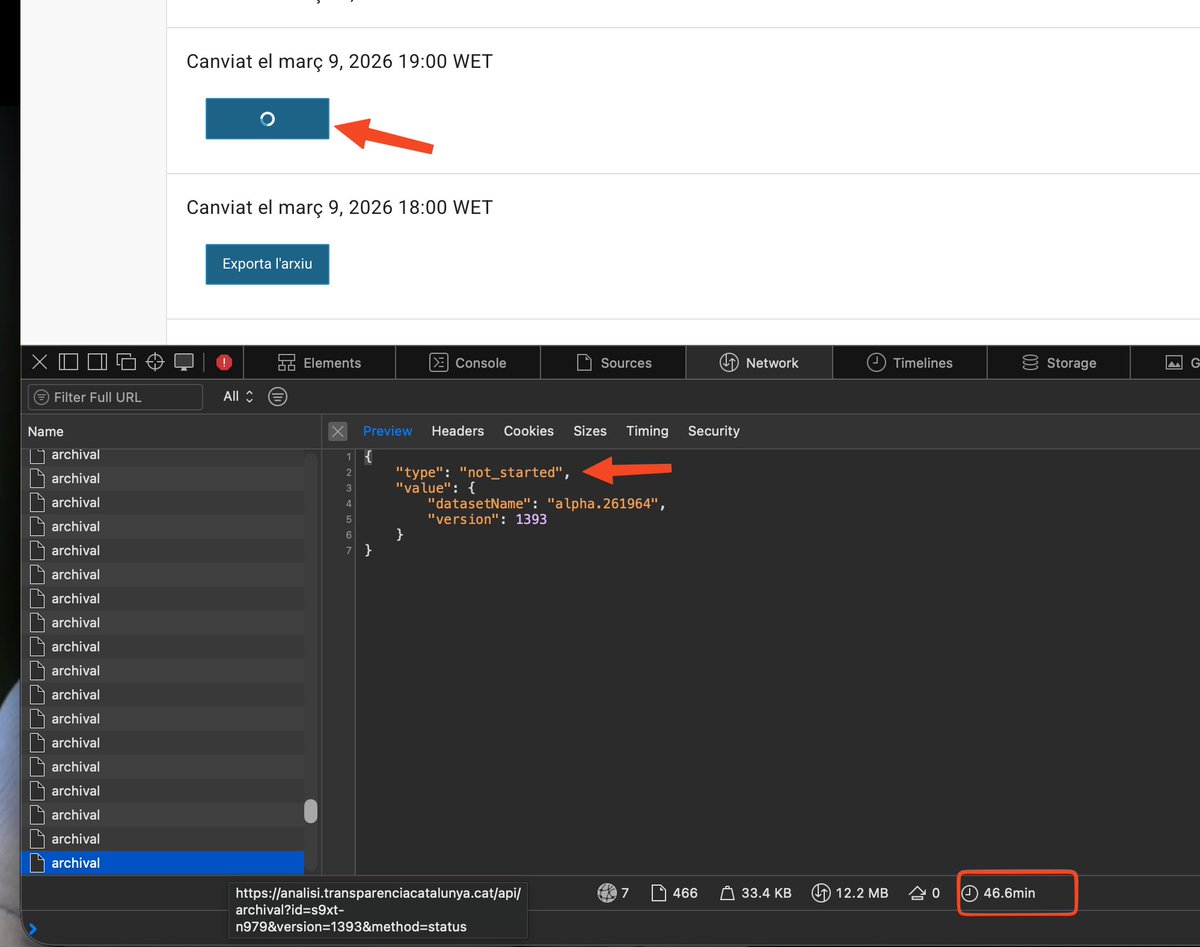Open device settings monitor icon
This screenshot has height=947, width=1200.
[184, 362]
